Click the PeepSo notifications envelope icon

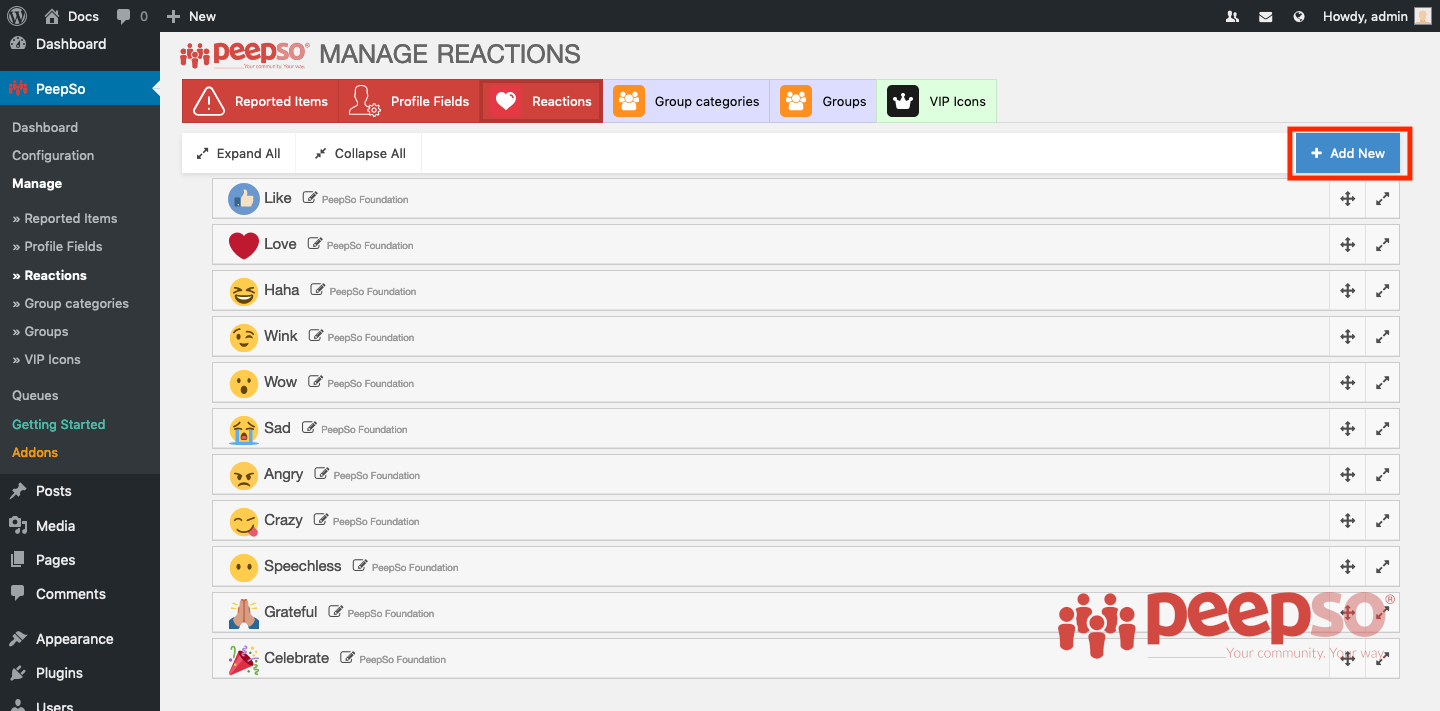click(1265, 16)
